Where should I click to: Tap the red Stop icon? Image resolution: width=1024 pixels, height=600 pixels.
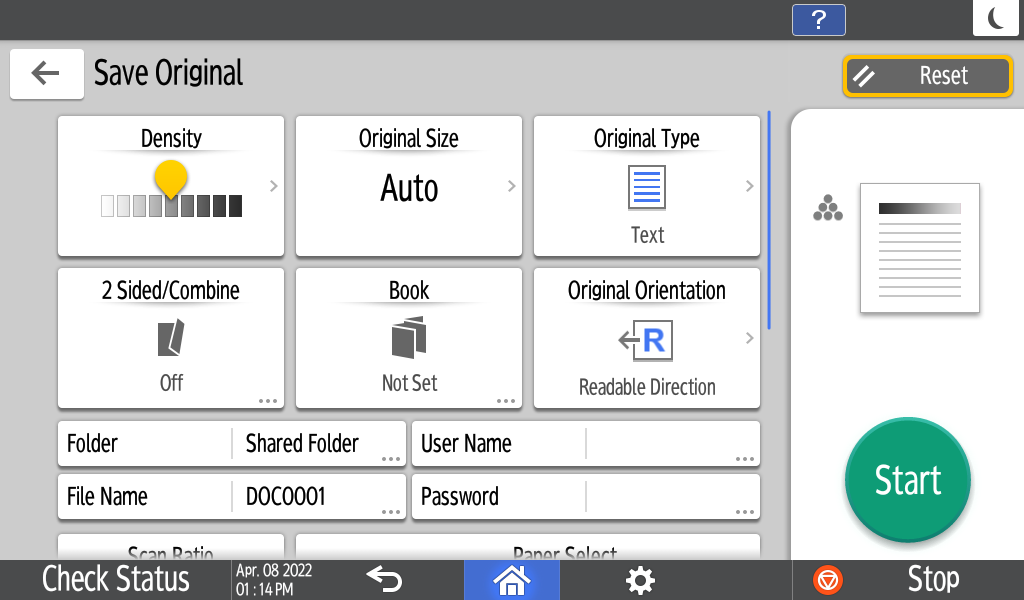click(x=828, y=580)
